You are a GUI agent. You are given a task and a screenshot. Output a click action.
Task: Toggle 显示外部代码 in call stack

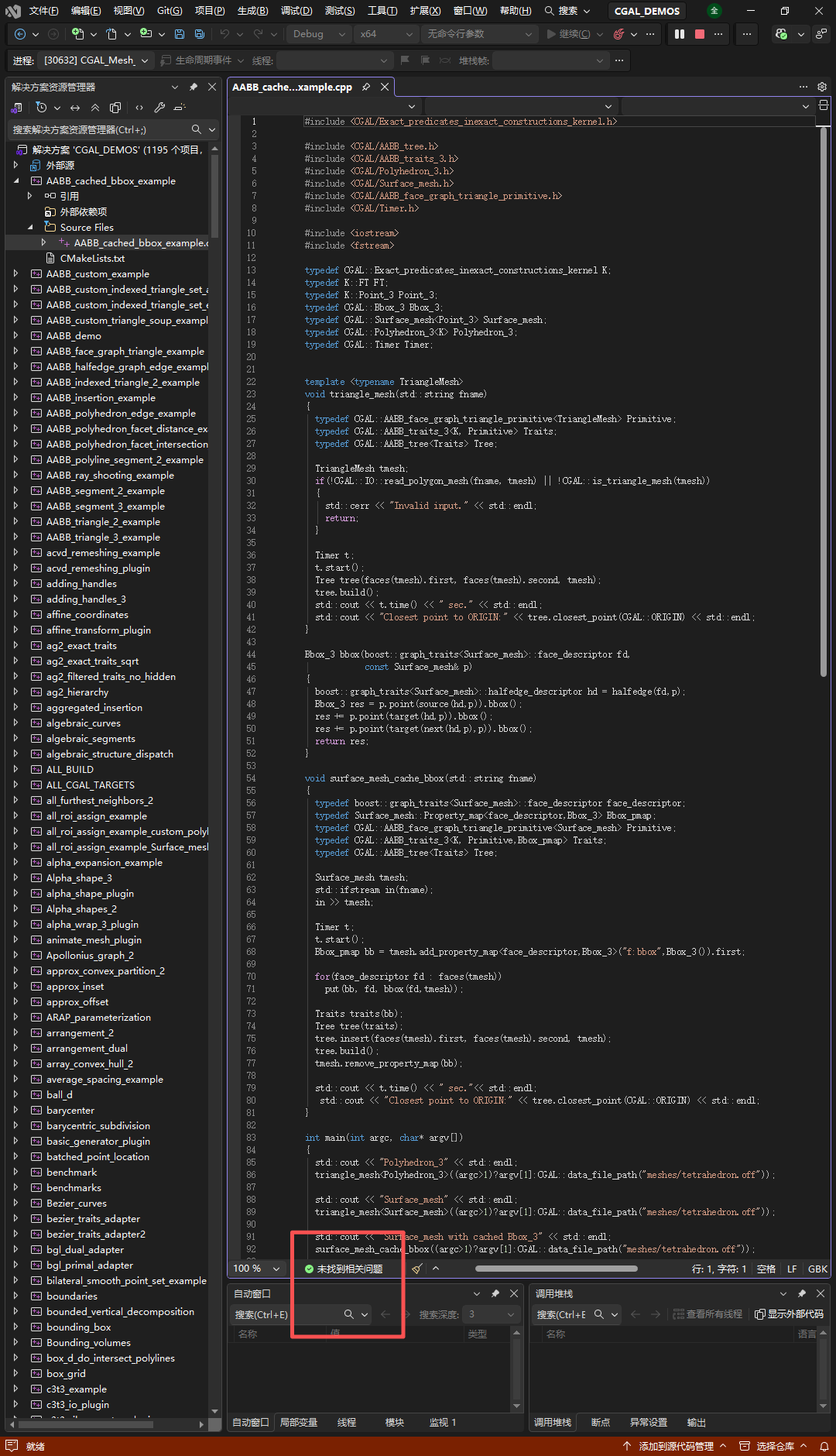click(789, 1314)
